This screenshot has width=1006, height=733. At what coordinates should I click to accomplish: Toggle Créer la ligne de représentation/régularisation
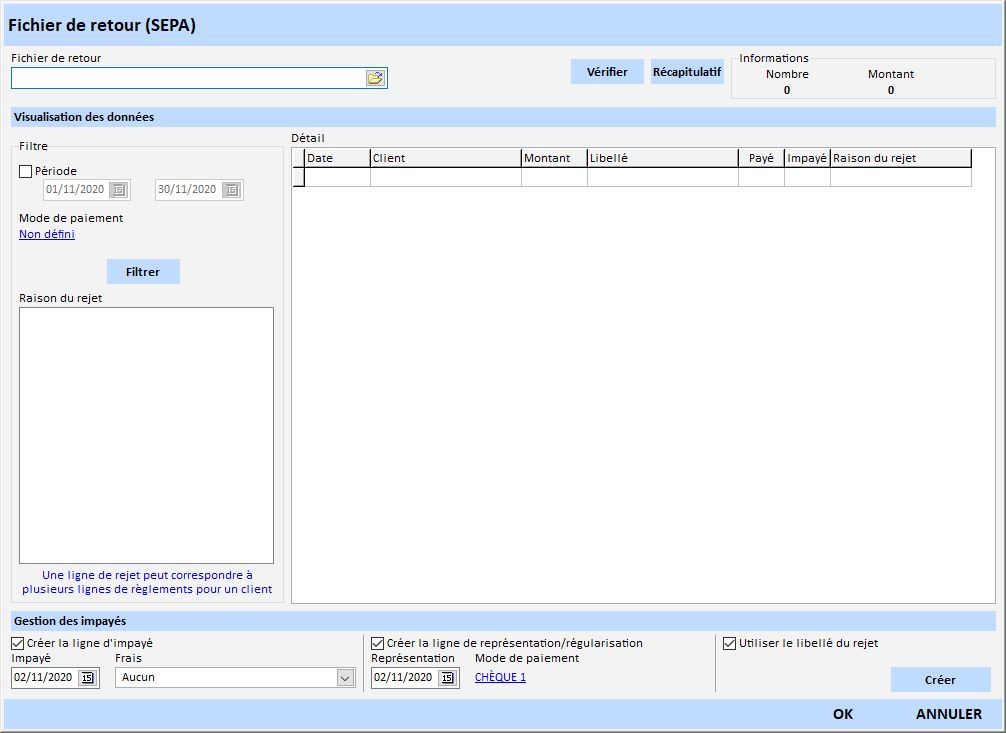(378, 643)
